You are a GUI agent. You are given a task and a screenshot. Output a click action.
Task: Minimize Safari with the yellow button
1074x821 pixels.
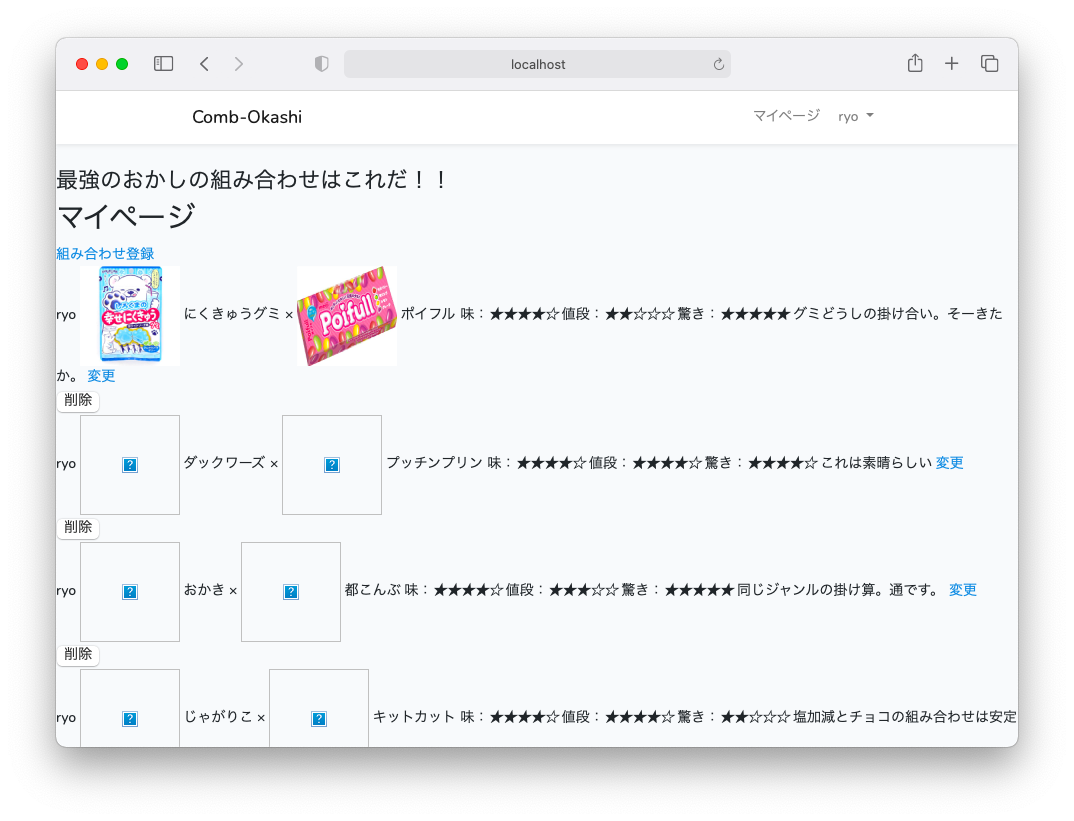102,64
